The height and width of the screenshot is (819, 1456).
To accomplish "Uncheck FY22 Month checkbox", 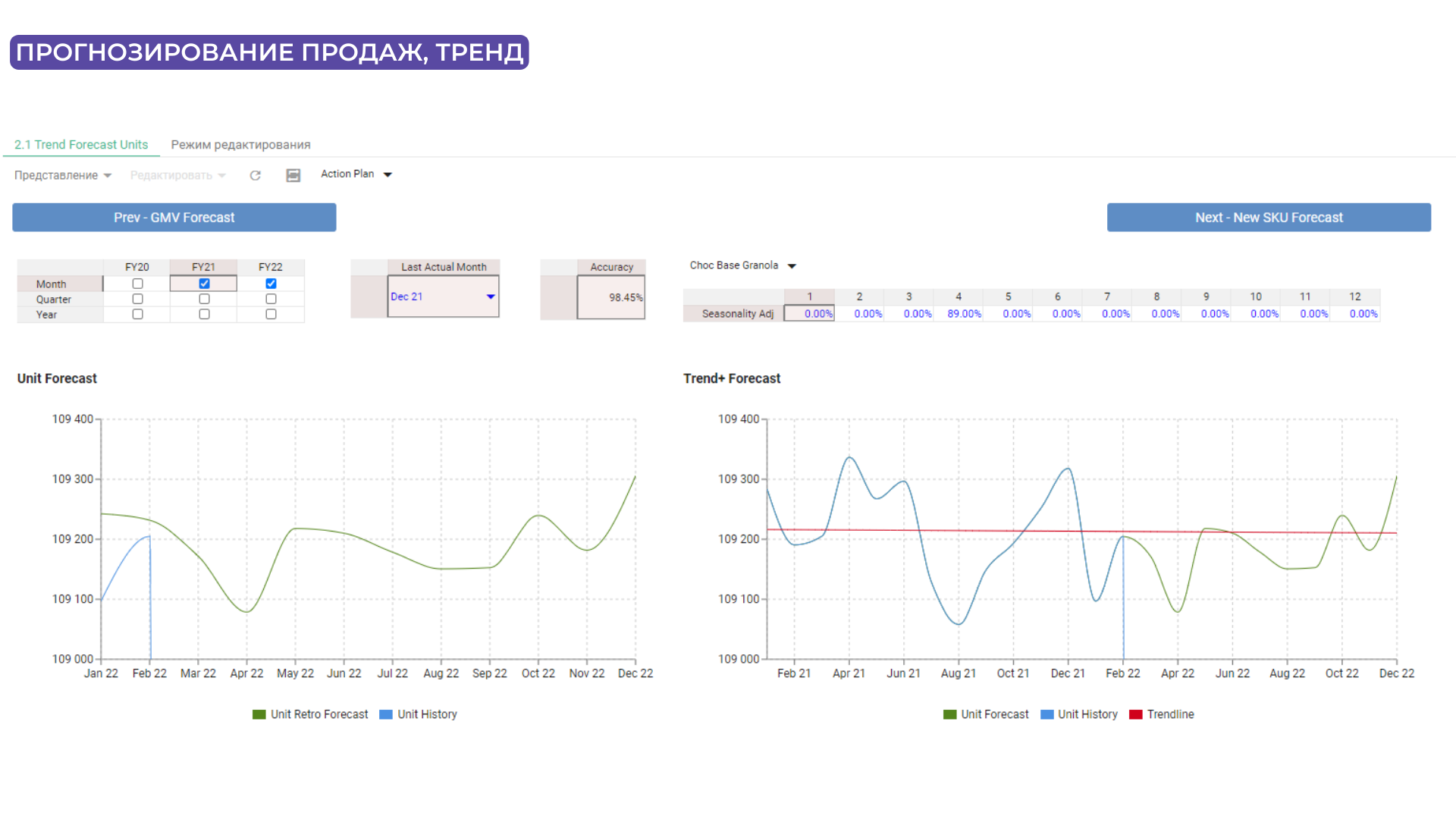I will pyautogui.click(x=271, y=284).
